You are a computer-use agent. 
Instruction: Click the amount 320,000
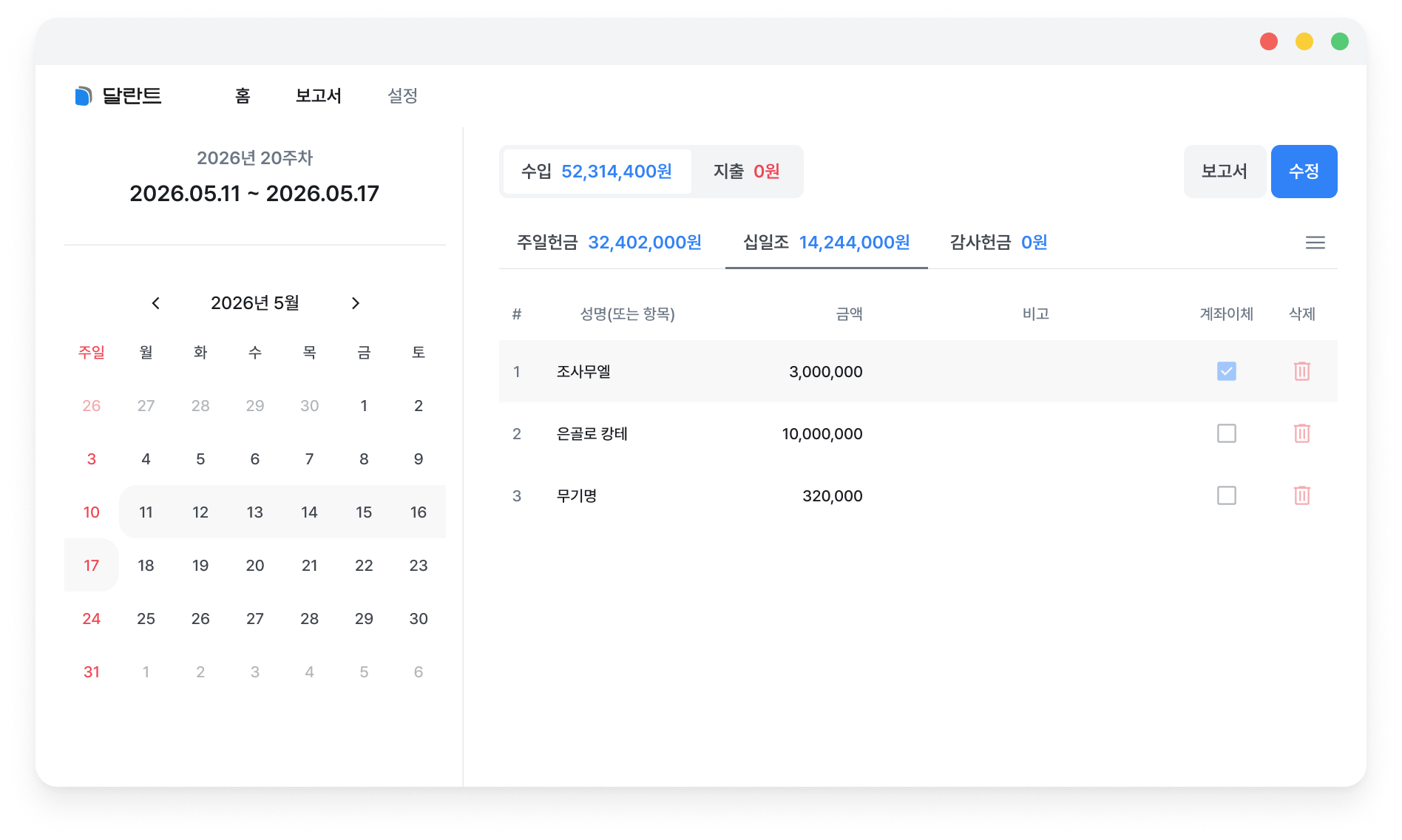tap(833, 495)
